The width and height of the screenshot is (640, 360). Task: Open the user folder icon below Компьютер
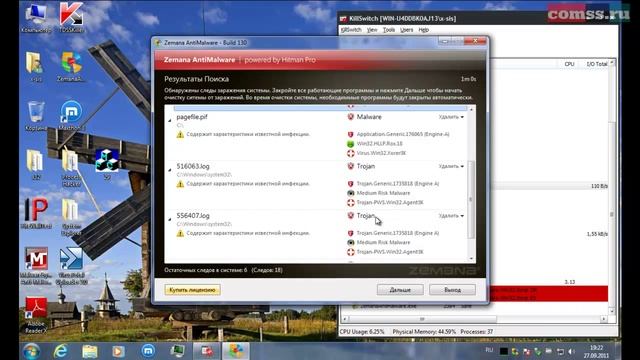click(36, 67)
